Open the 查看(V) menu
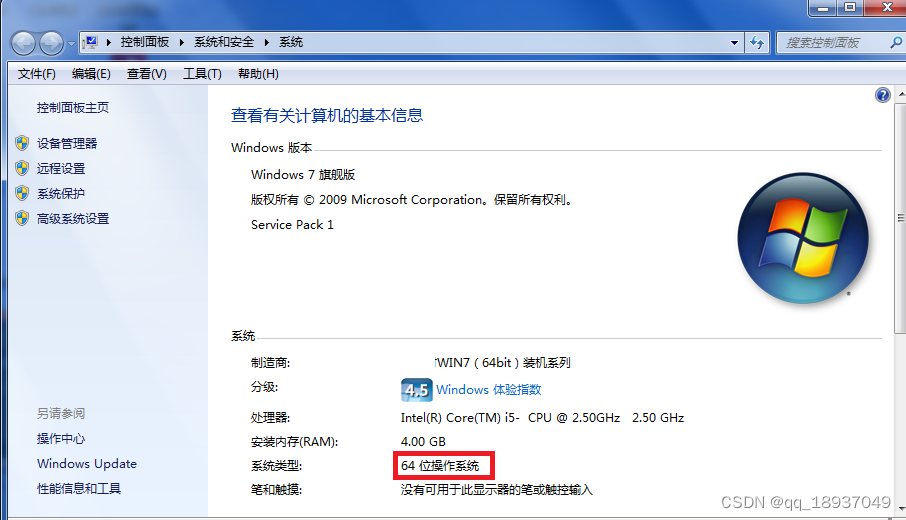This screenshot has width=906, height=520. coord(147,74)
